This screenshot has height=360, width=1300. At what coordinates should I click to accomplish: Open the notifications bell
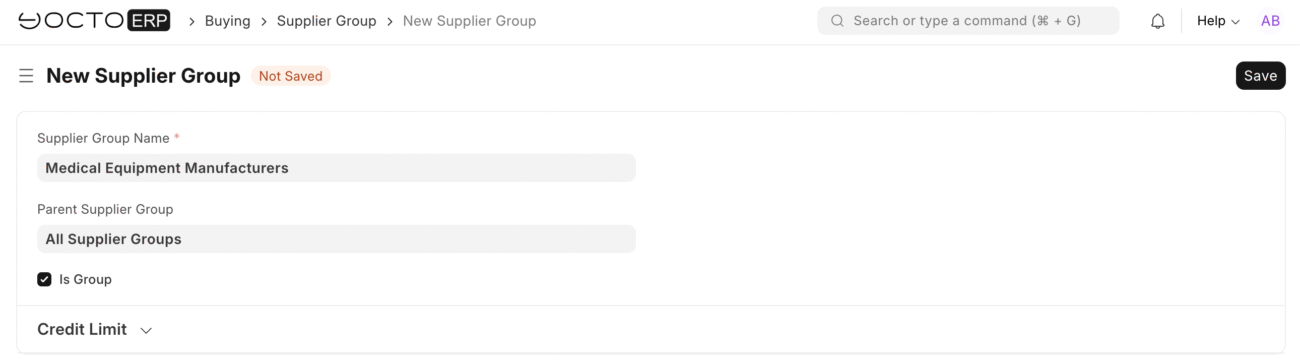pyautogui.click(x=1158, y=21)
